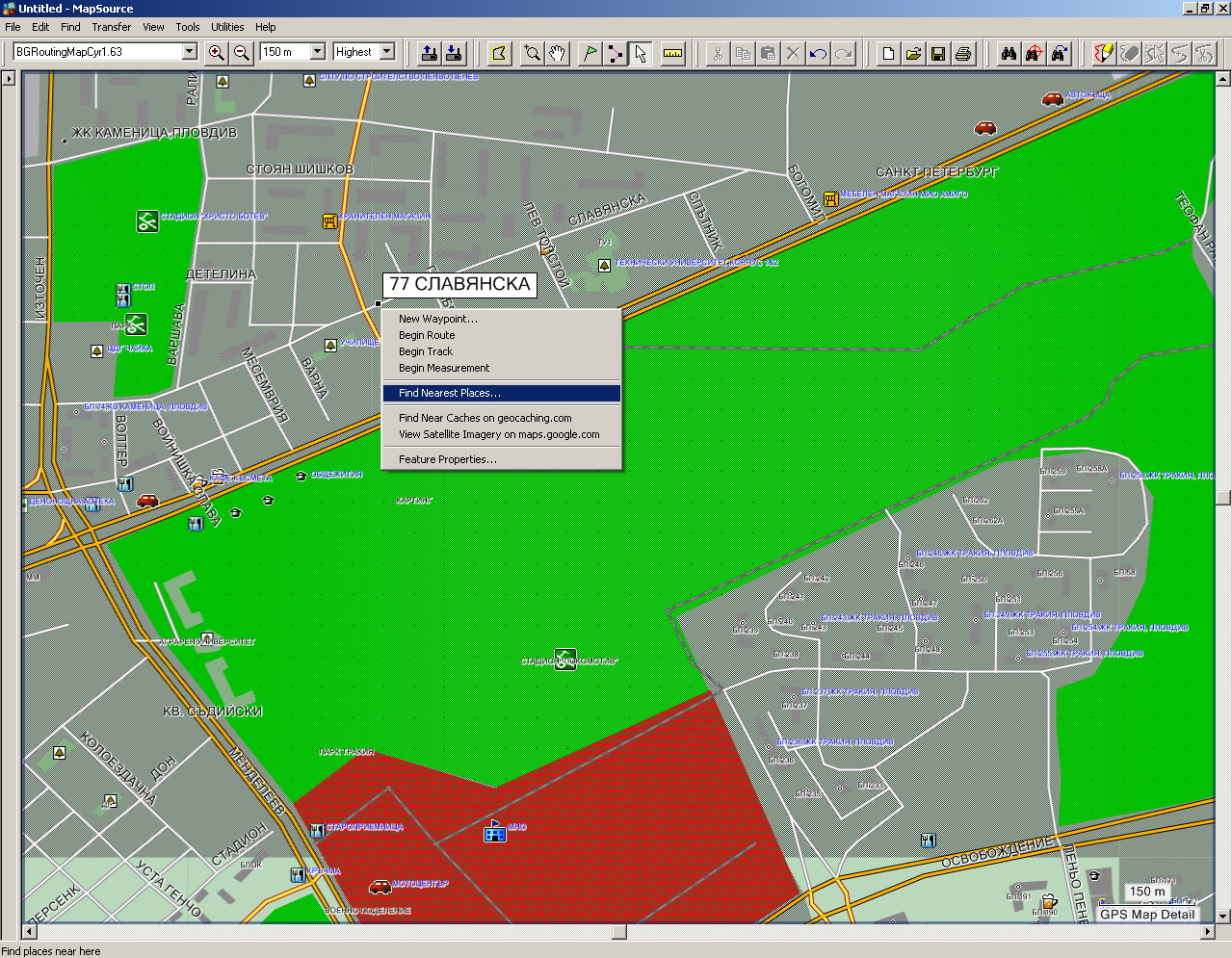Expand the 150 m zoom scale dropdown
This screenshot has width=1232, height=958.
(x=317, y=52)
